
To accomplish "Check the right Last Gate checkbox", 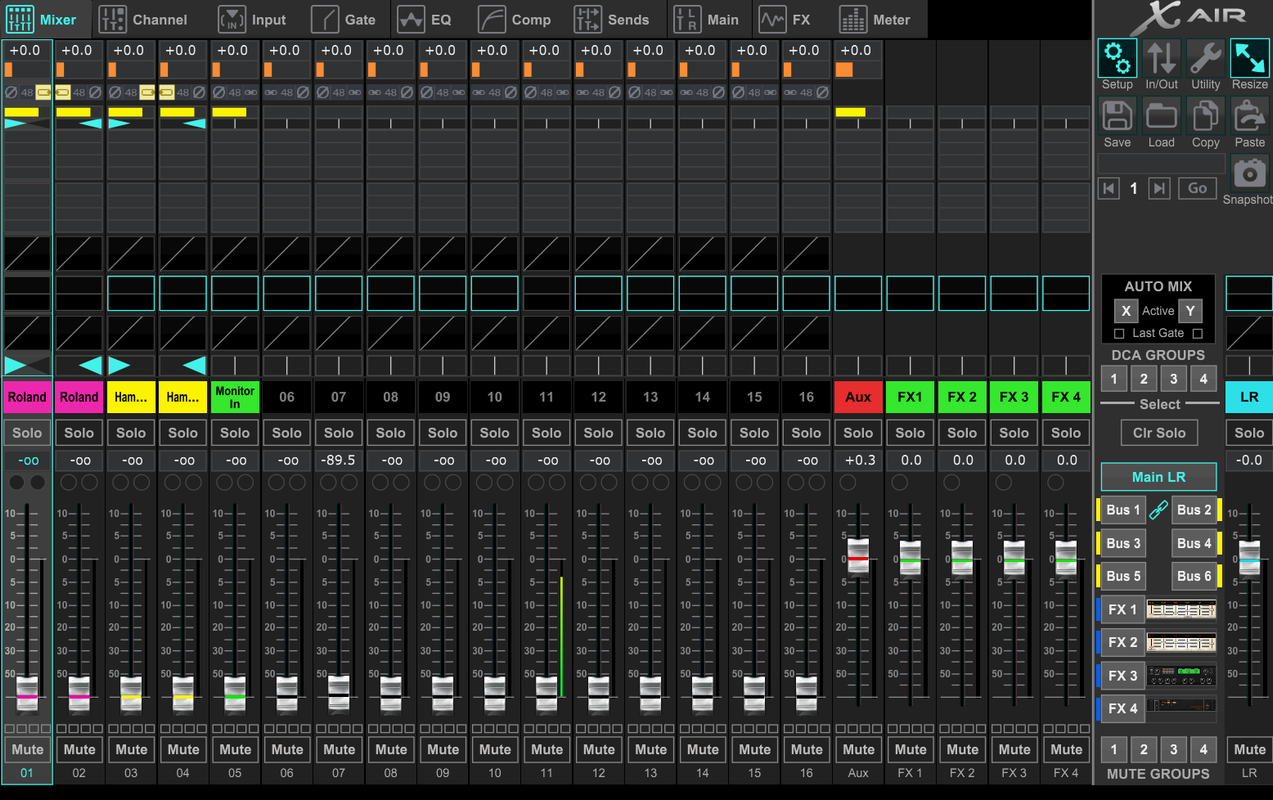I will (1197, 334).
